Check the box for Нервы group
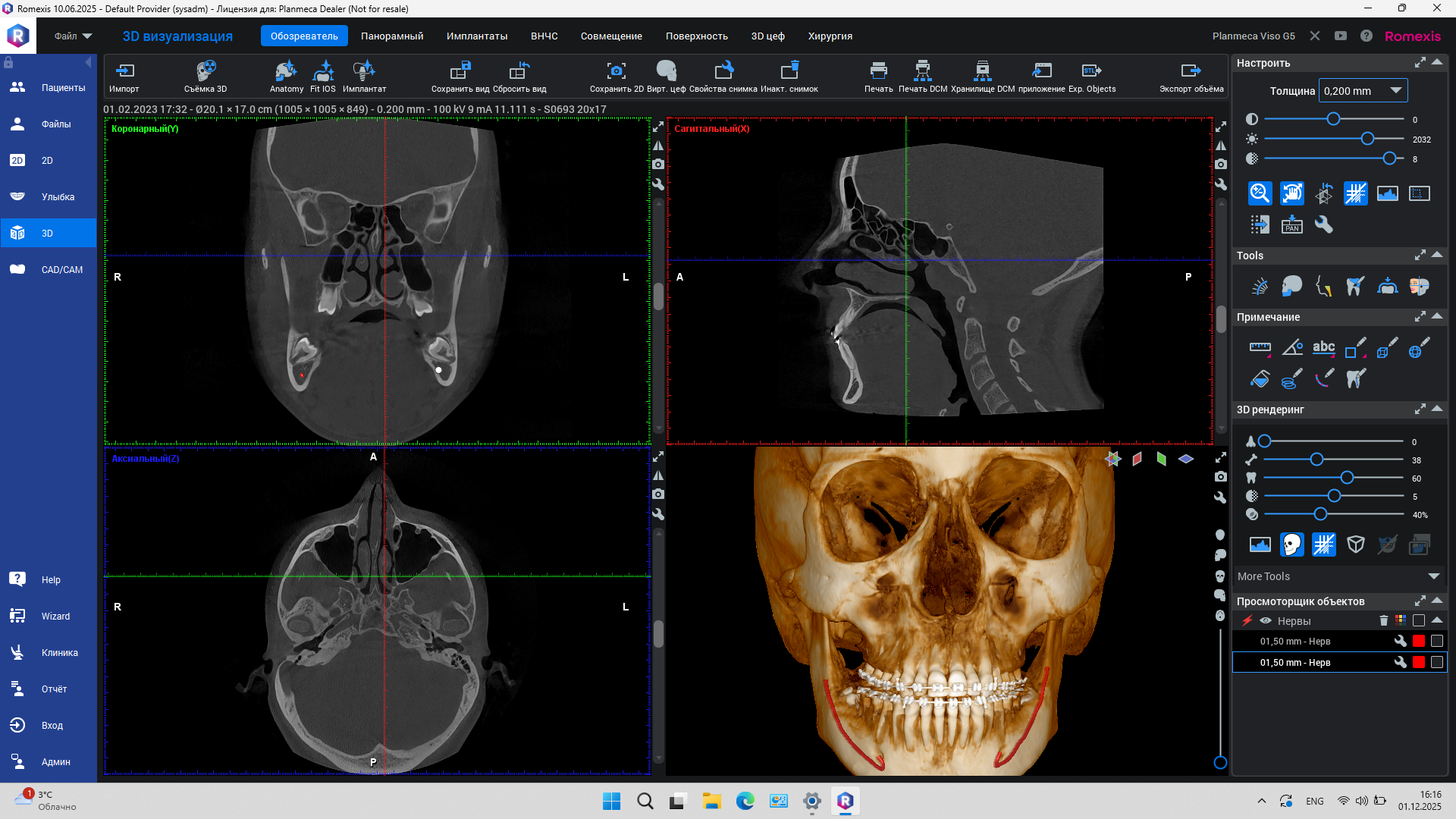Screen dimensions: 1456x819 coord(1419,621)
